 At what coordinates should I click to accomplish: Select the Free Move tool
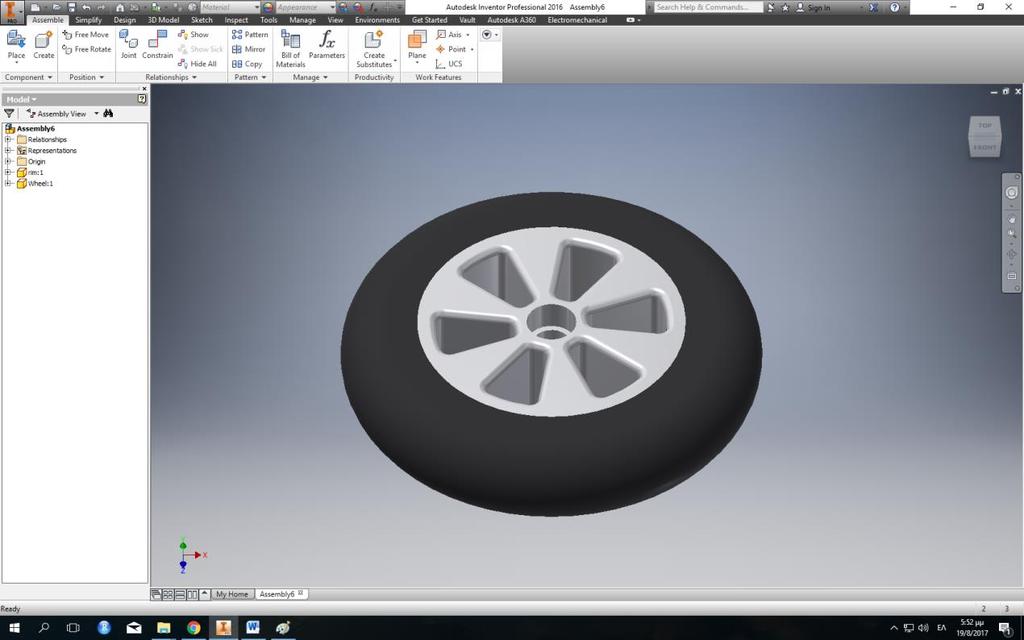86,35
